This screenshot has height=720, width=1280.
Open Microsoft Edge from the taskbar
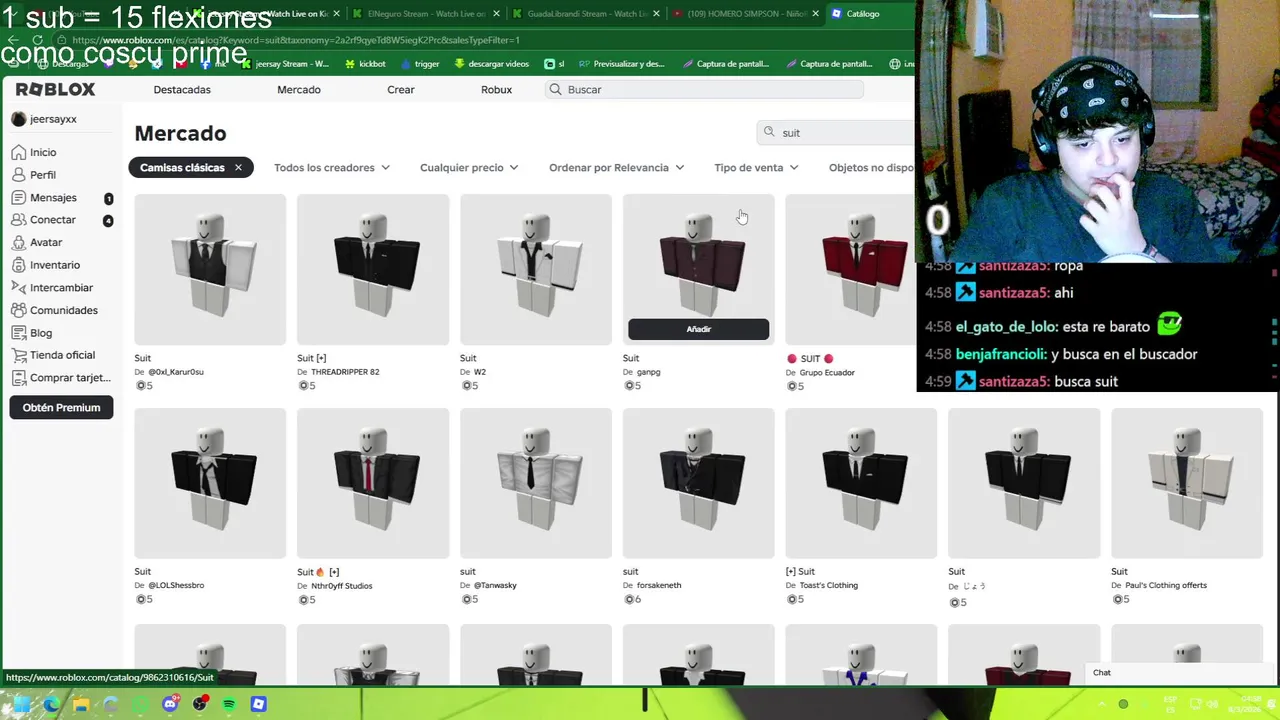[51, 704]
